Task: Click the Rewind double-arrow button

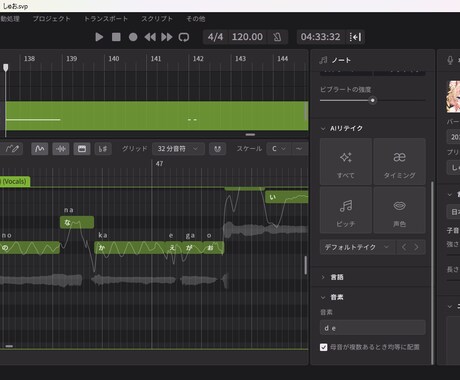Action: 150,37
